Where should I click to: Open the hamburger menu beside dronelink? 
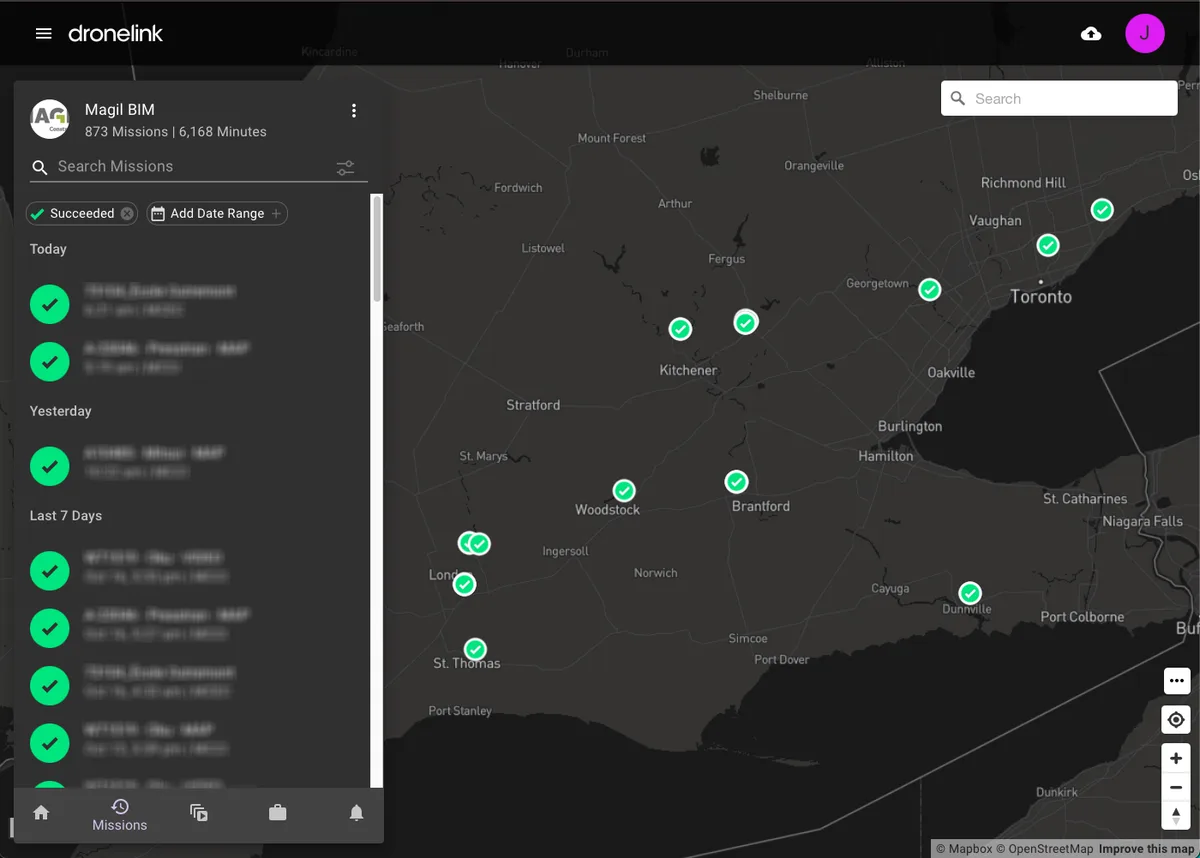pyautogui.click(x=43, y=34)
